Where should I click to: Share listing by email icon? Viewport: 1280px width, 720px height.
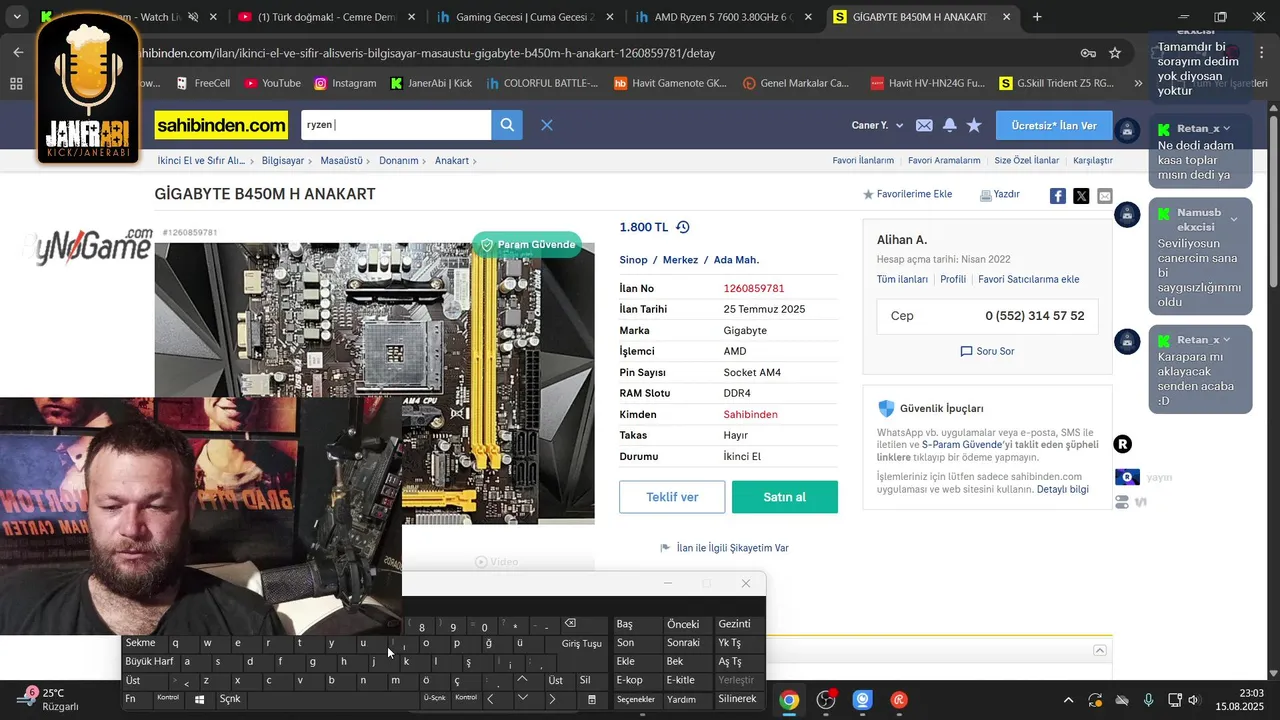pos(1105,196)
